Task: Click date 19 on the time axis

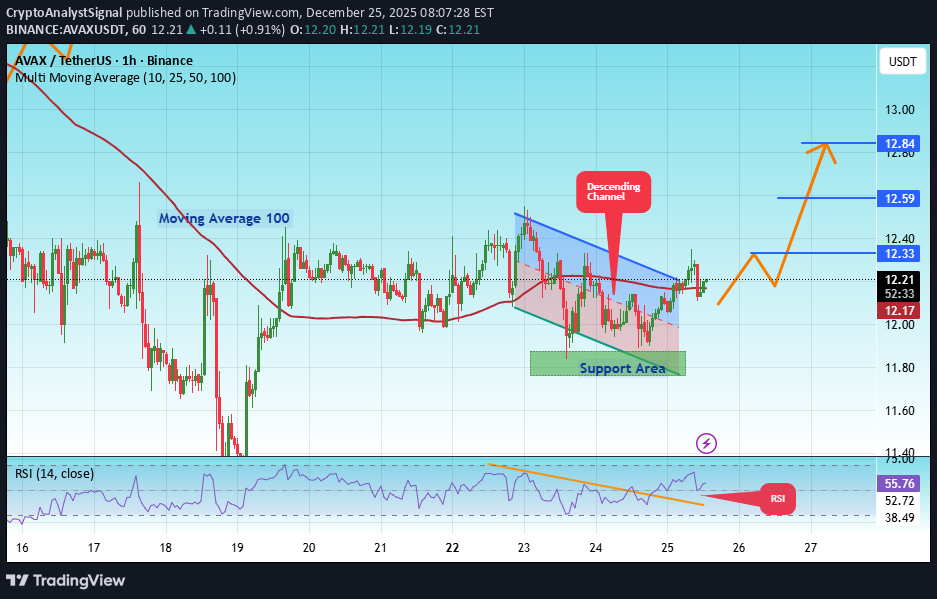Action: [x=237, y=548]
